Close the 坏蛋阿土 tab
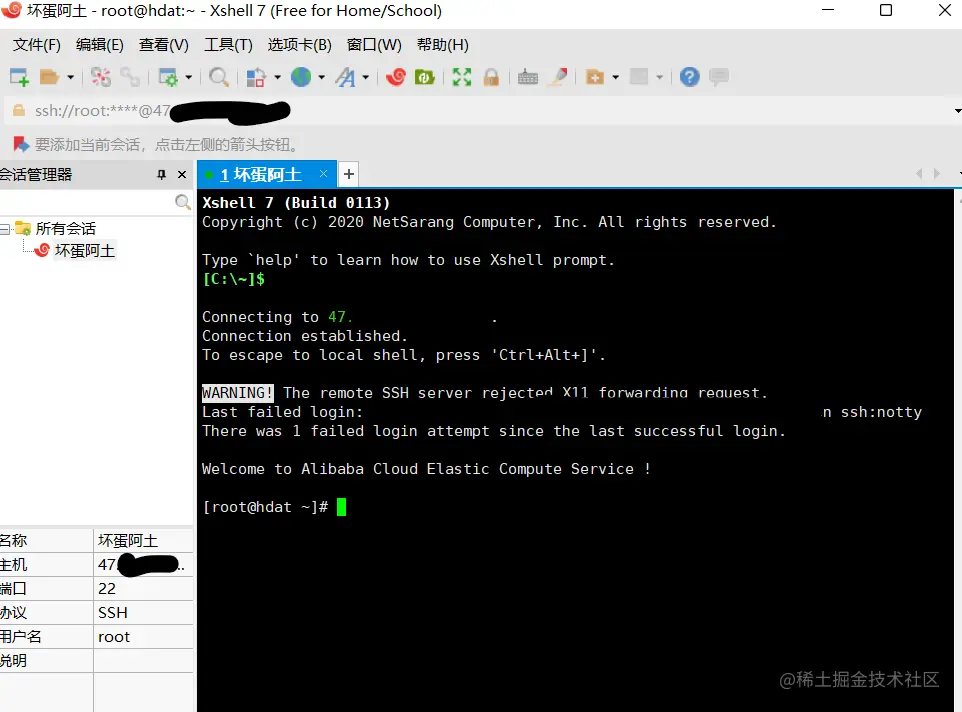The height and width of the screenshot is (712, 962). coord(323,174)
